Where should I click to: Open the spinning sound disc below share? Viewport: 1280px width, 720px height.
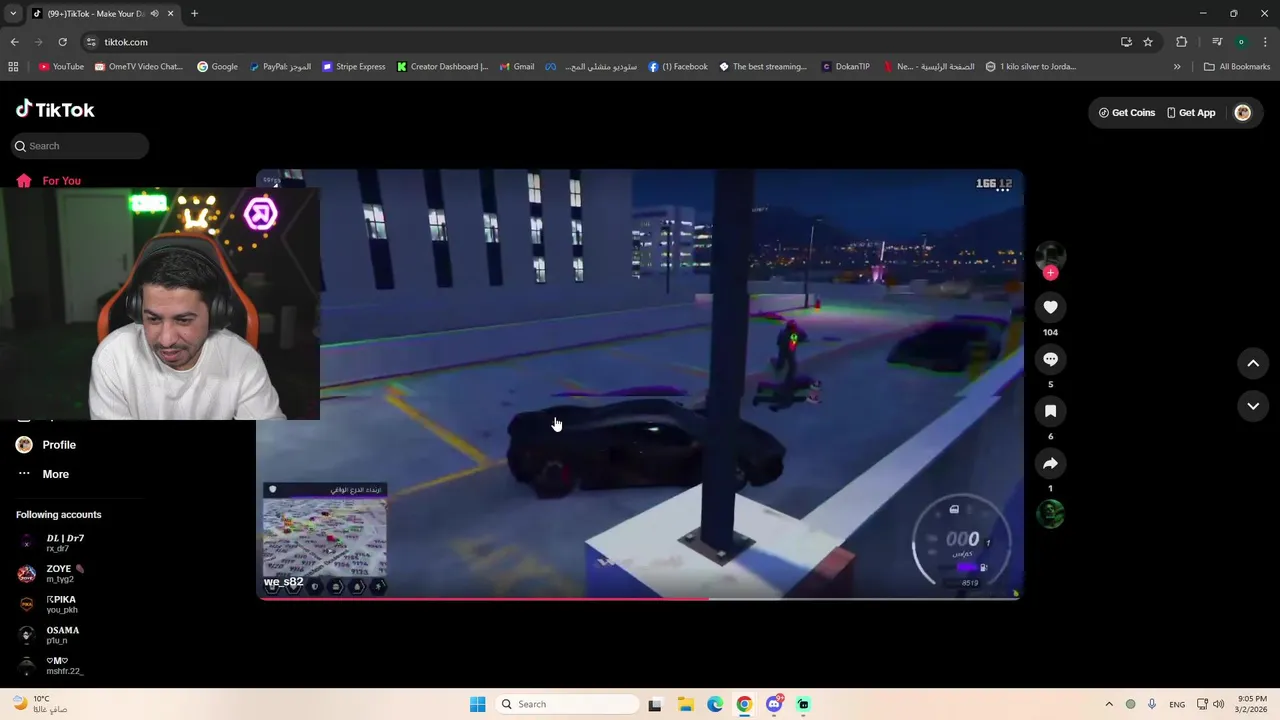1050,514
